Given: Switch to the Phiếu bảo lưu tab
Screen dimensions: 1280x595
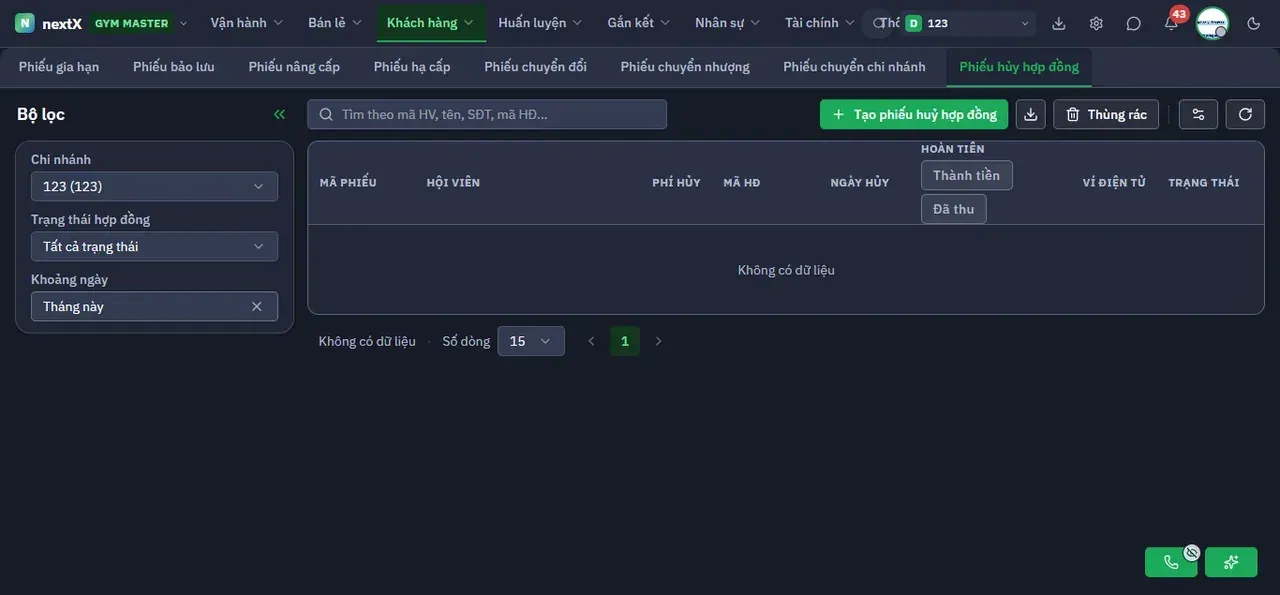Looking at the screenshot, I should [174, 67].
